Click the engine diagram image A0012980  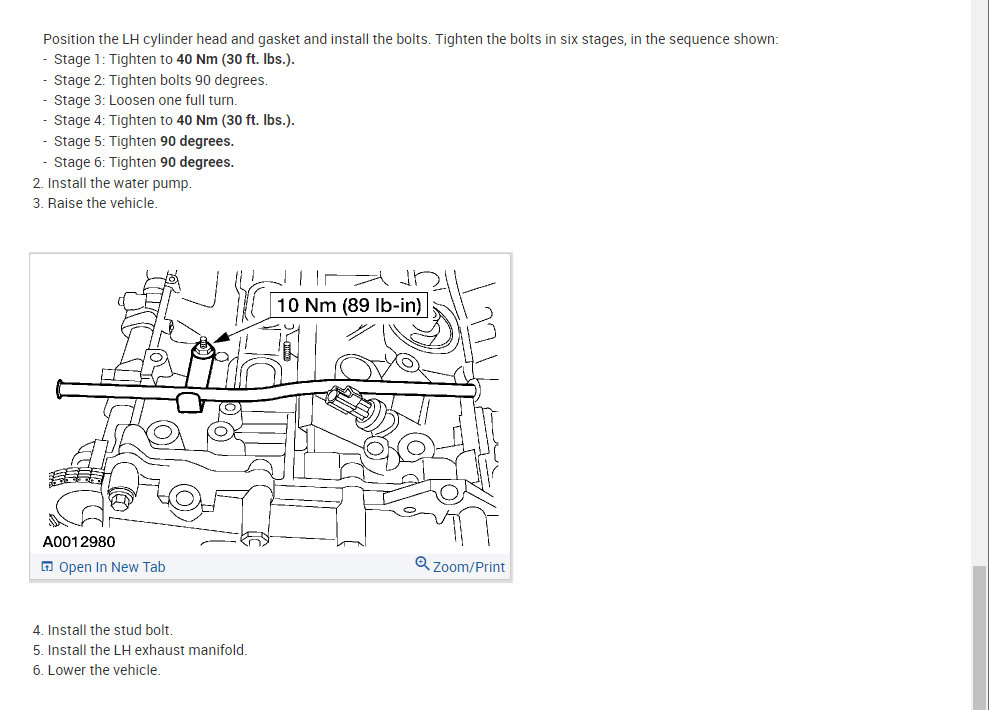click(x=270, y=404)
